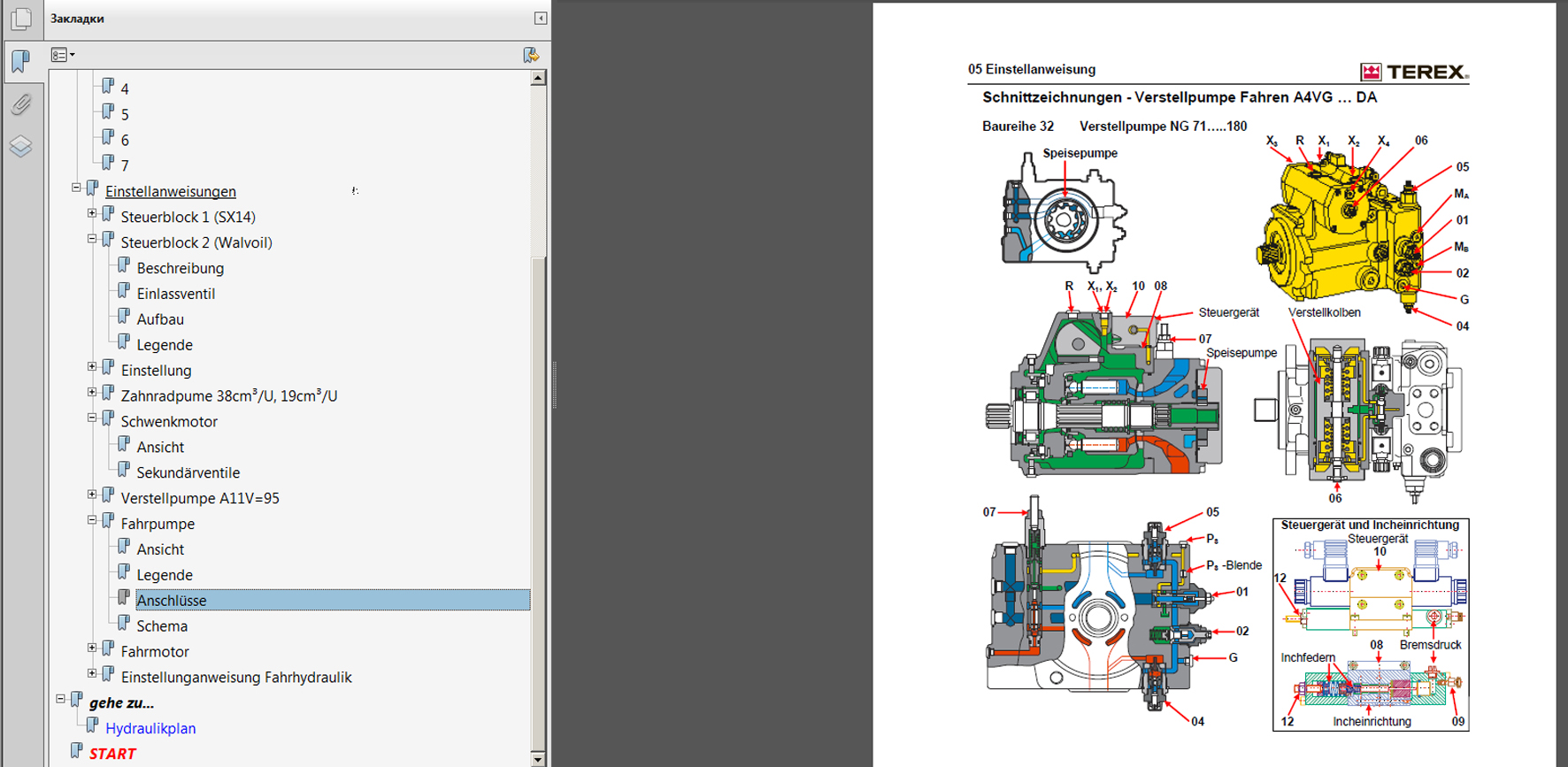
Task: Click the new bookmark icon
Action: point(530,55)
